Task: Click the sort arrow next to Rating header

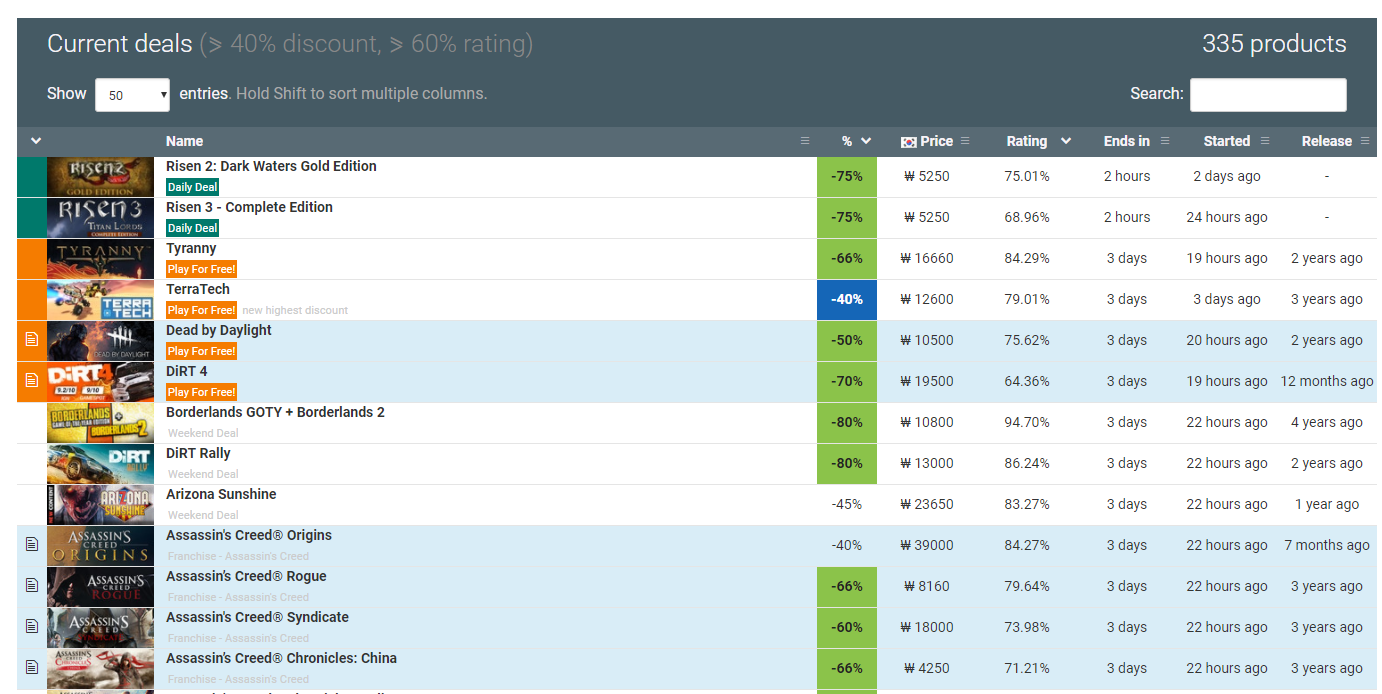Action: click(1066, 141)
